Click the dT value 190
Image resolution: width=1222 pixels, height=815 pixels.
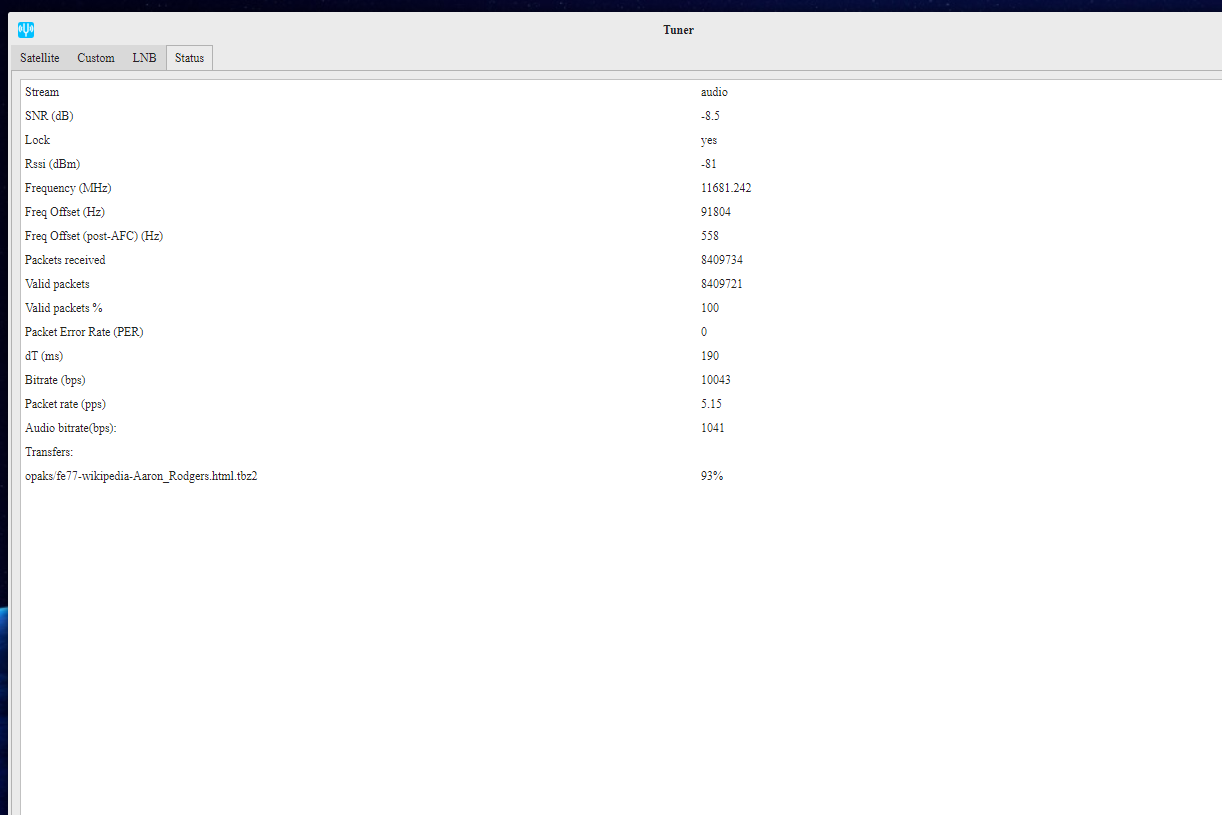tap(710, 356)
